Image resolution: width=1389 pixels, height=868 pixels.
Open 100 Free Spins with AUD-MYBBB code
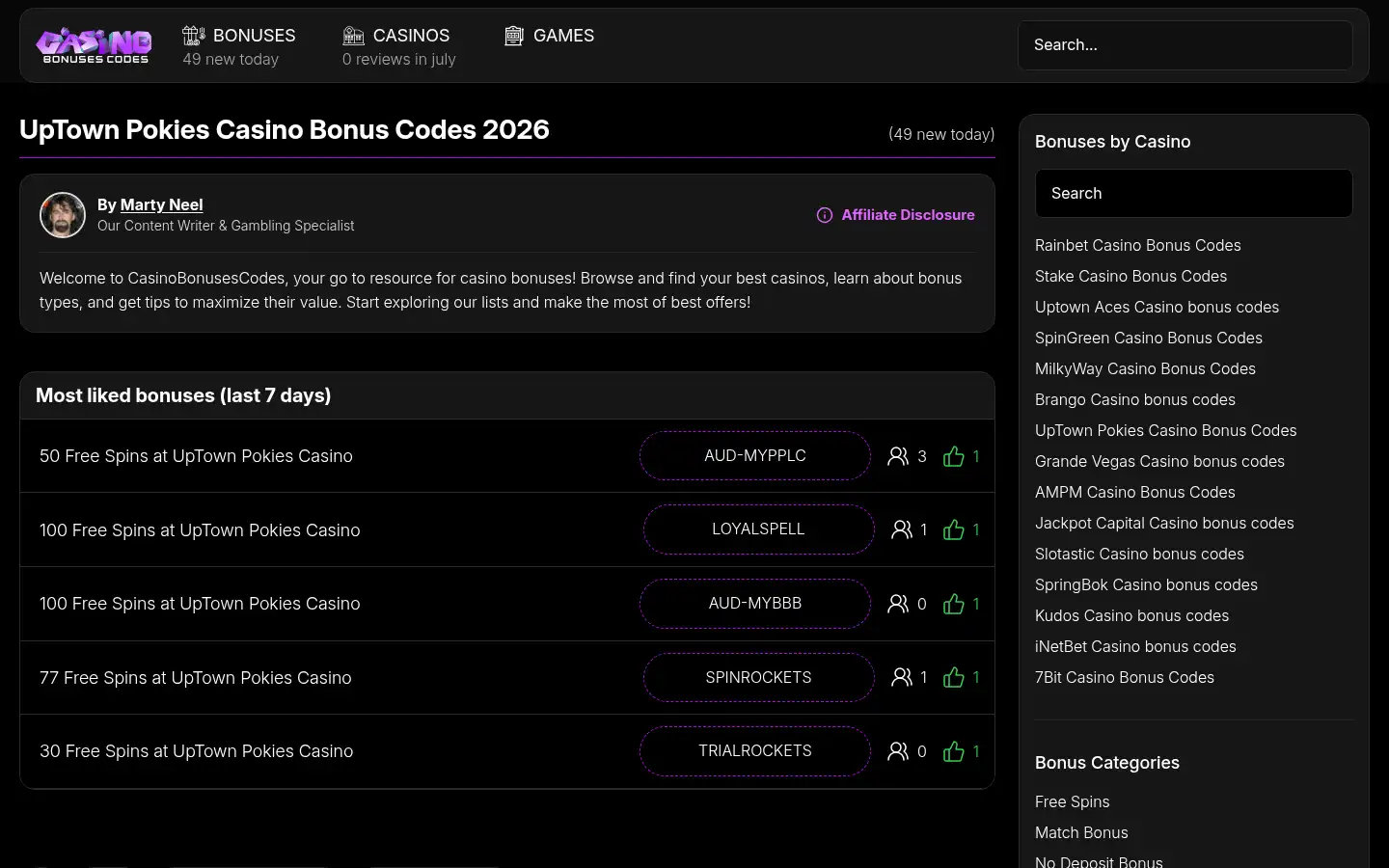point(200,604)
